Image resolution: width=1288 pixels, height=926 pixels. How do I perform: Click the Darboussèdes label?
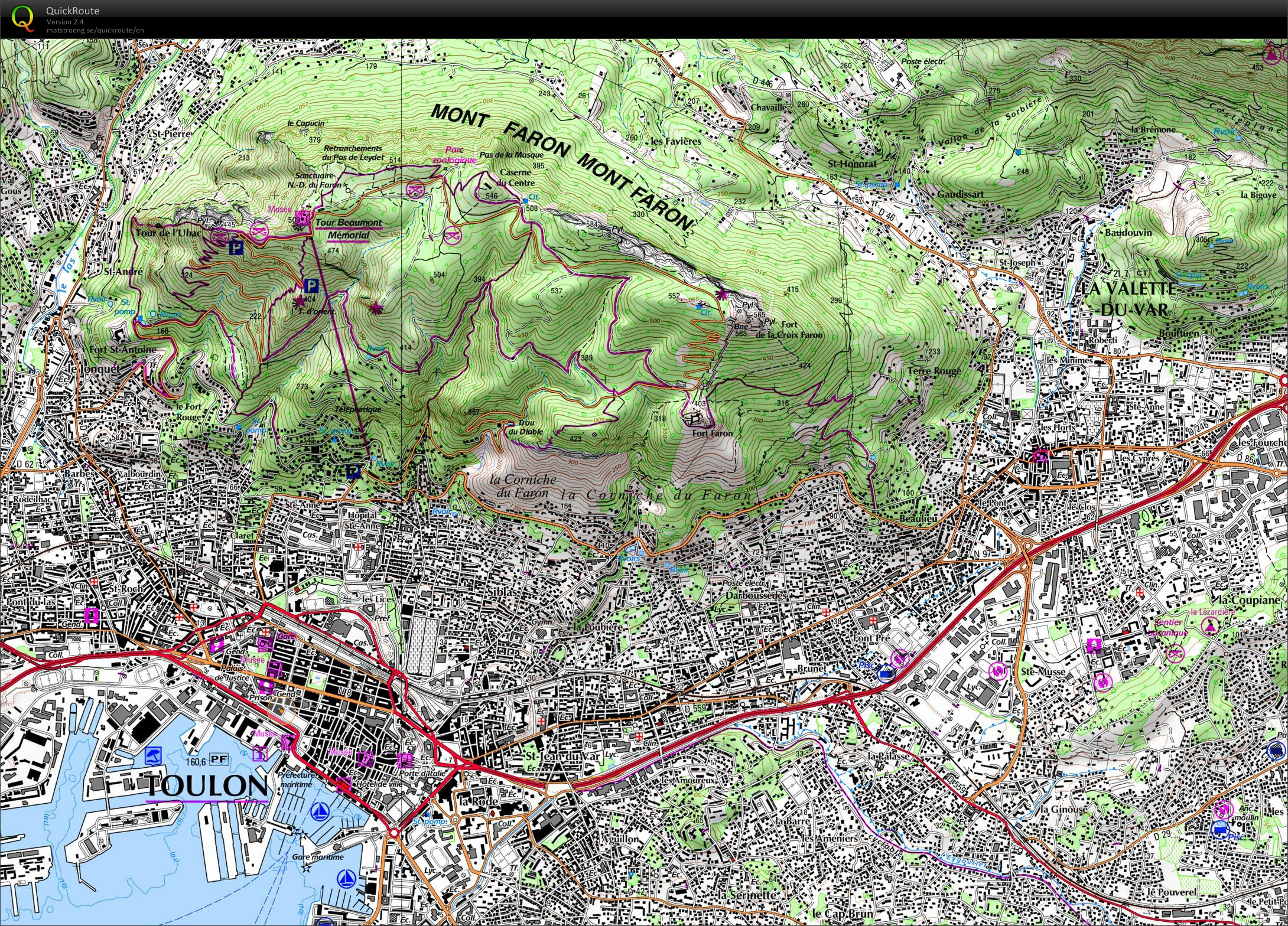click(756, 595)
